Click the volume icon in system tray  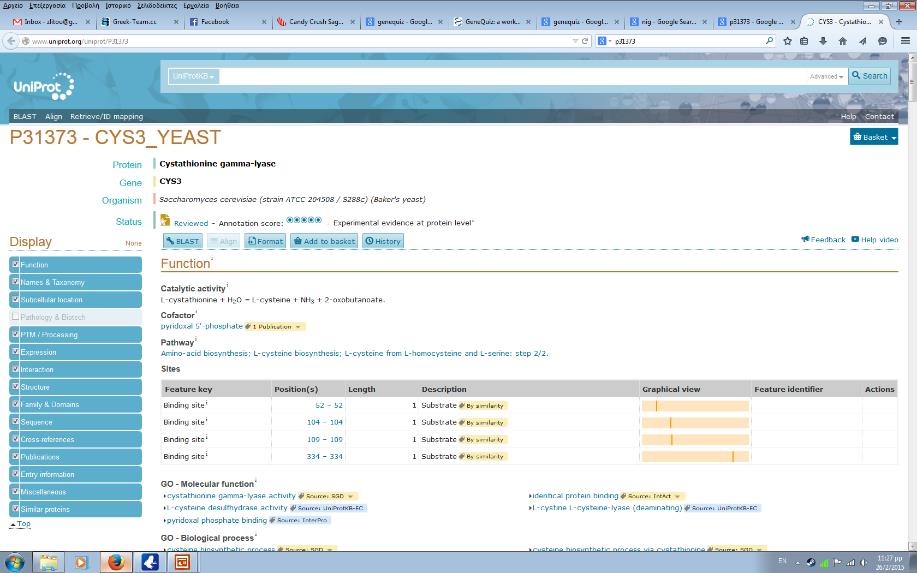863,562
